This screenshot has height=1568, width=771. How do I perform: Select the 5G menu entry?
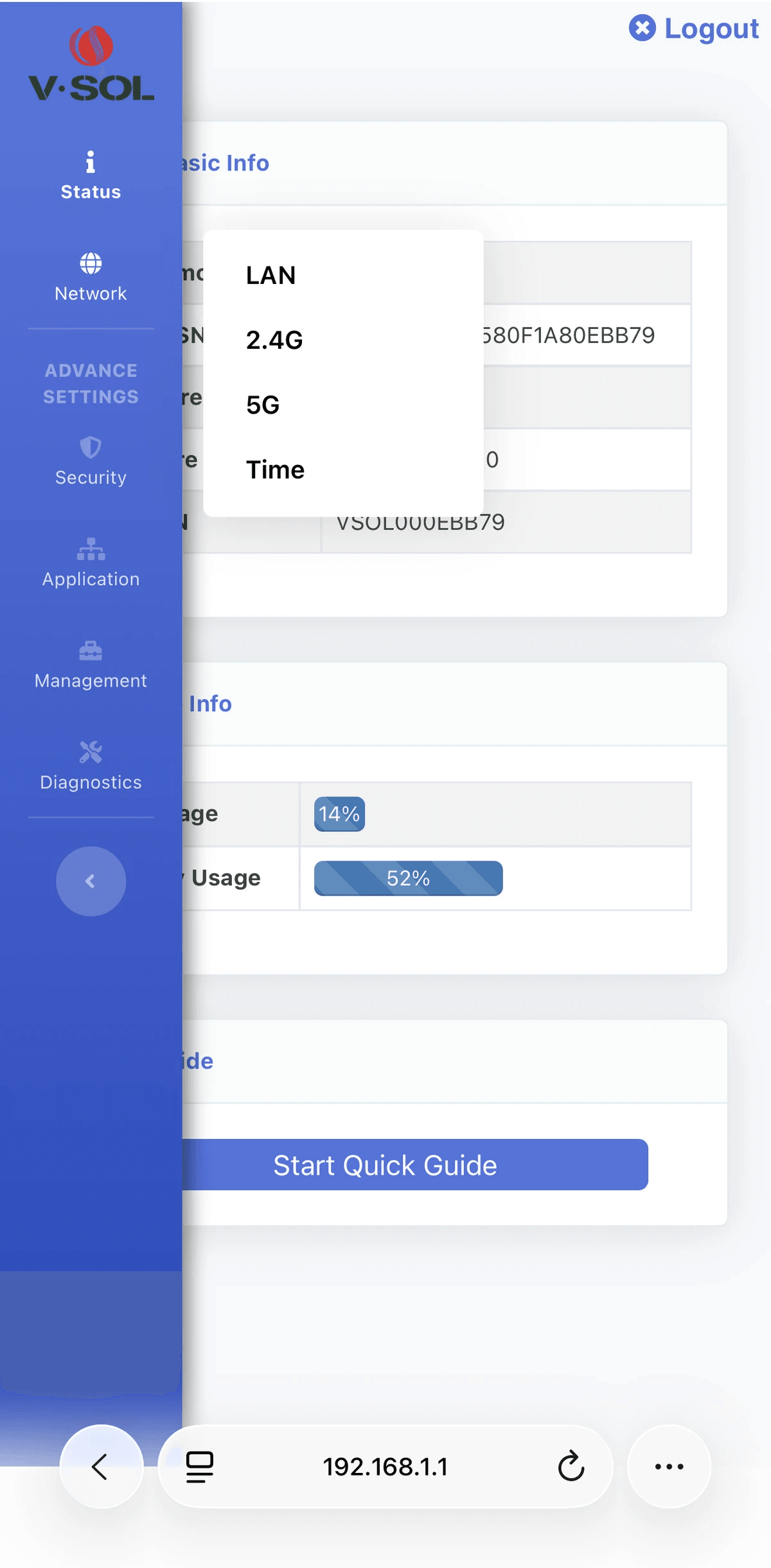pyautogui.click(x=263, y=405)
